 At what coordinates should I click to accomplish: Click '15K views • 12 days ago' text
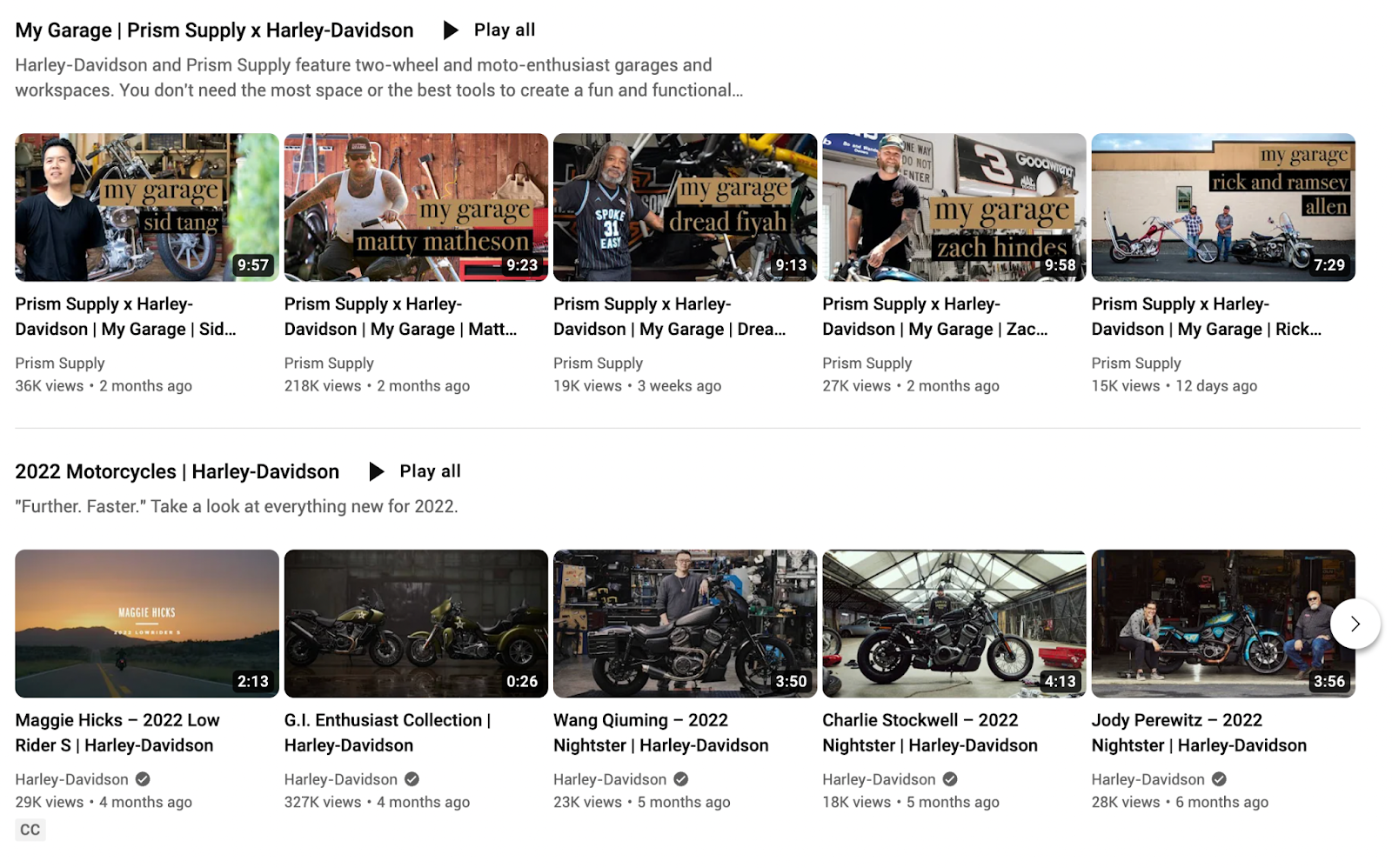point(1174,386)
